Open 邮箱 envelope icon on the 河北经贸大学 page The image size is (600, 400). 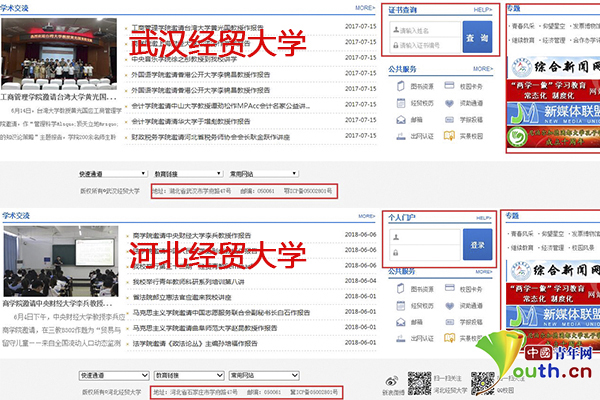click(401, 322)
